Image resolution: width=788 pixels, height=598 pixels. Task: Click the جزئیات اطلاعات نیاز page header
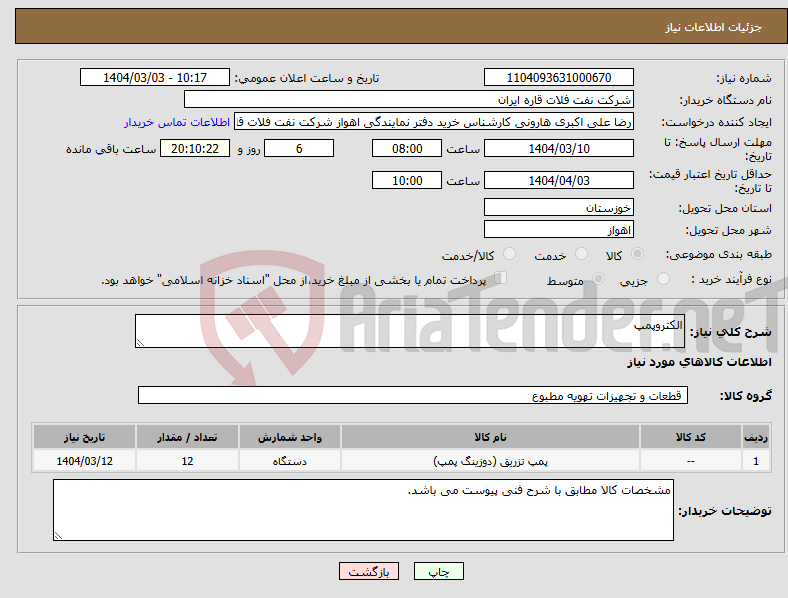(x=714, y=27)
